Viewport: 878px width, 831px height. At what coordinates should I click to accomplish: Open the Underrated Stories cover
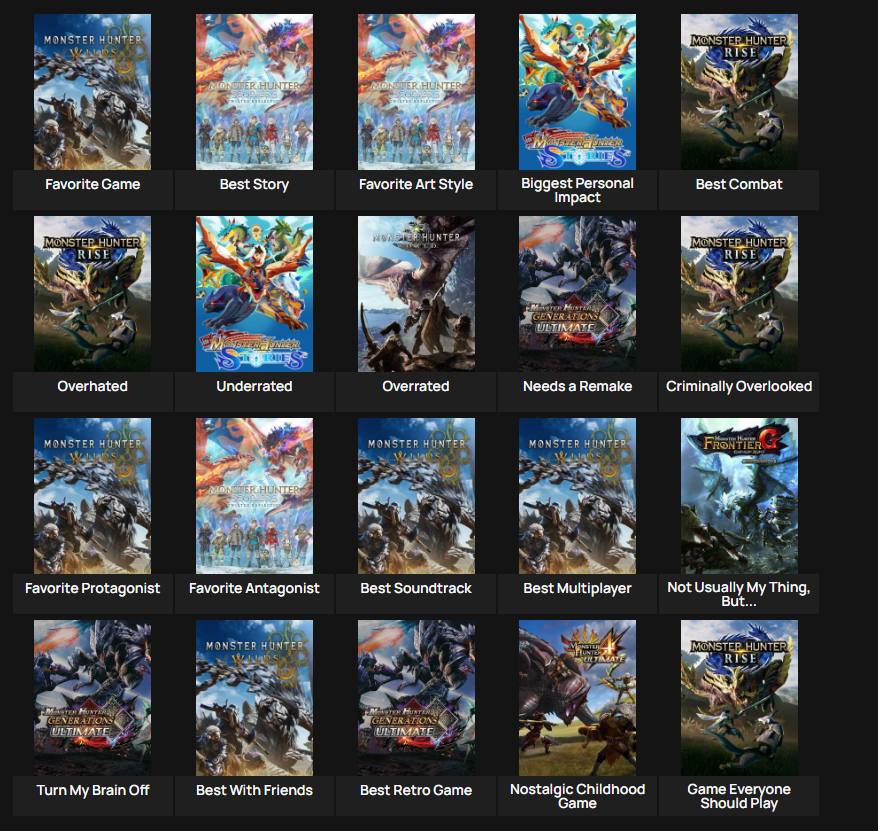pos(254,294)
